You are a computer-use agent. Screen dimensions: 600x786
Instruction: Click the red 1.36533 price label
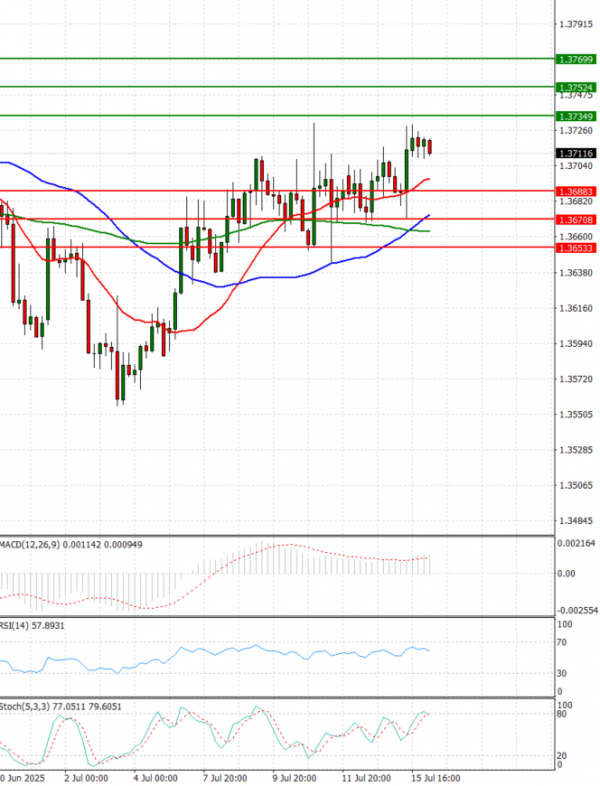576,248
